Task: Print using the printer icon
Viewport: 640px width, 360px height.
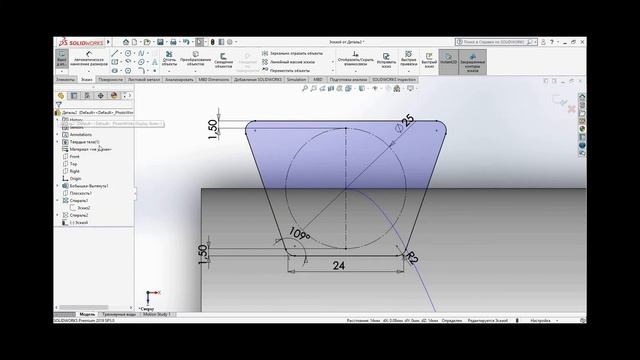Action: click(173, 42)
